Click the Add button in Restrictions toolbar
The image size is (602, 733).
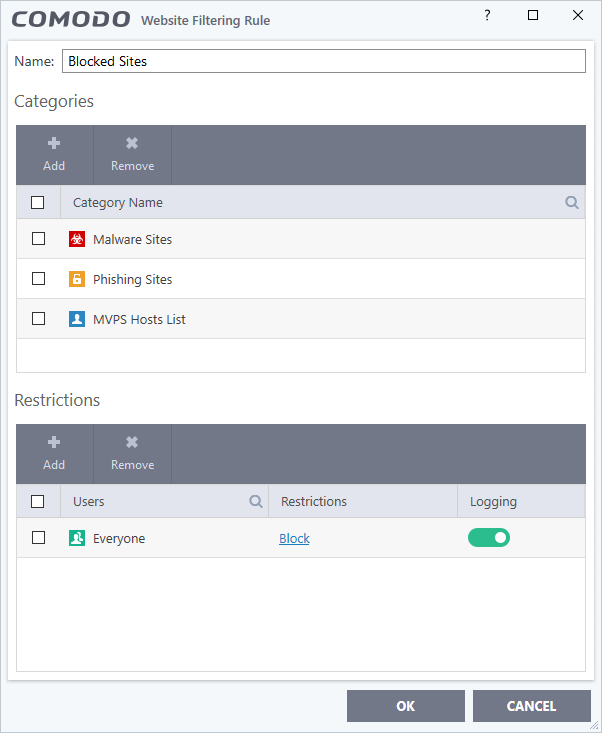54,453
